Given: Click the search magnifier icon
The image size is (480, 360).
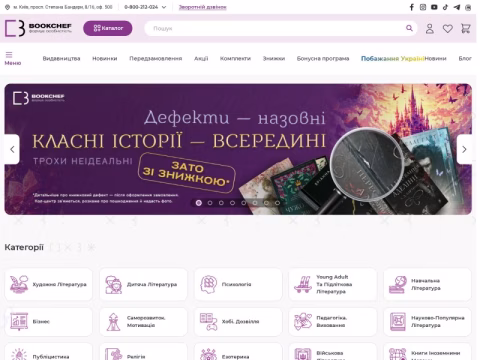Looking at the screenshot, I should (x=409, y=28).
